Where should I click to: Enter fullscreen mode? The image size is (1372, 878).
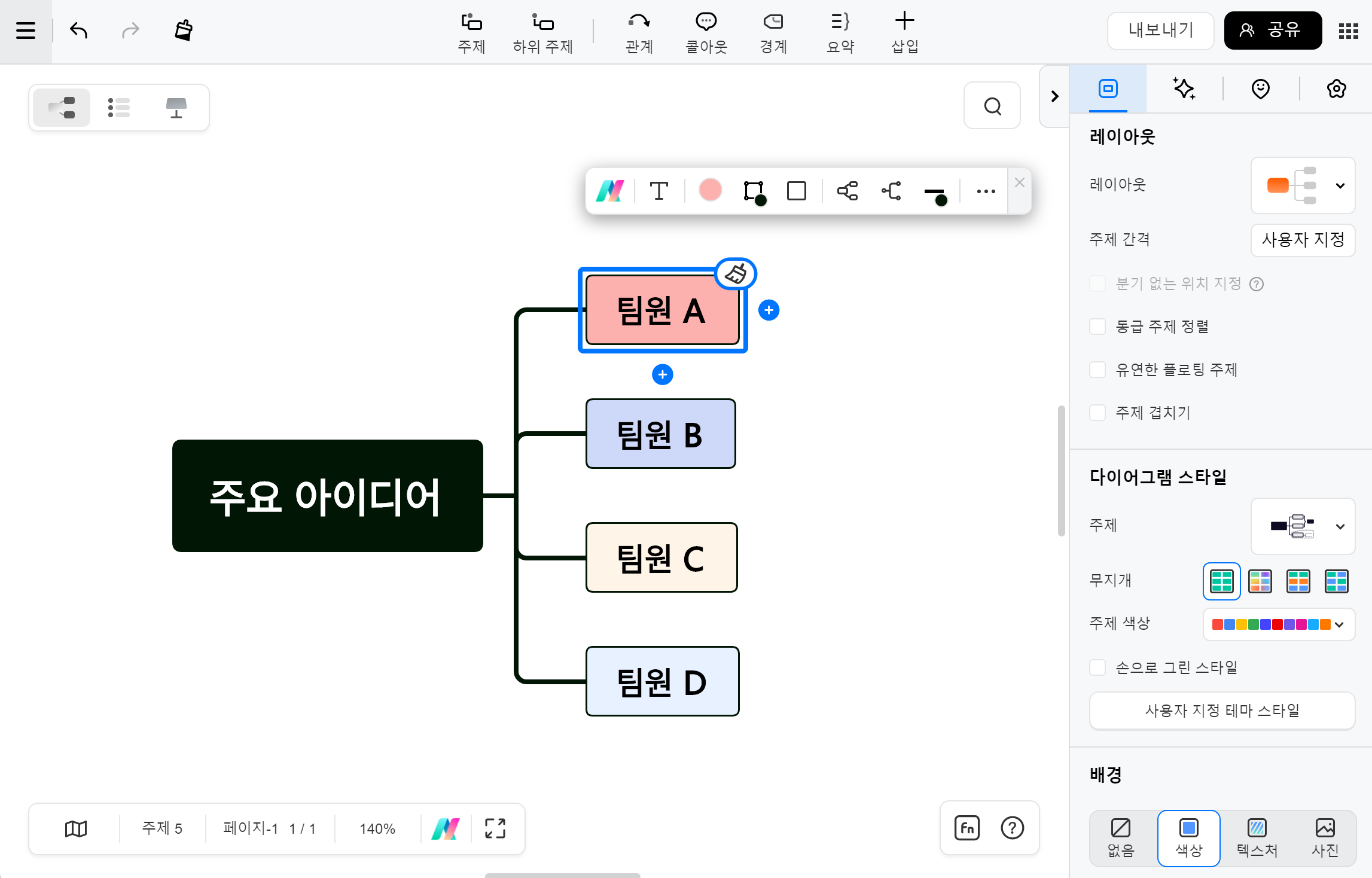pos(495,828)
